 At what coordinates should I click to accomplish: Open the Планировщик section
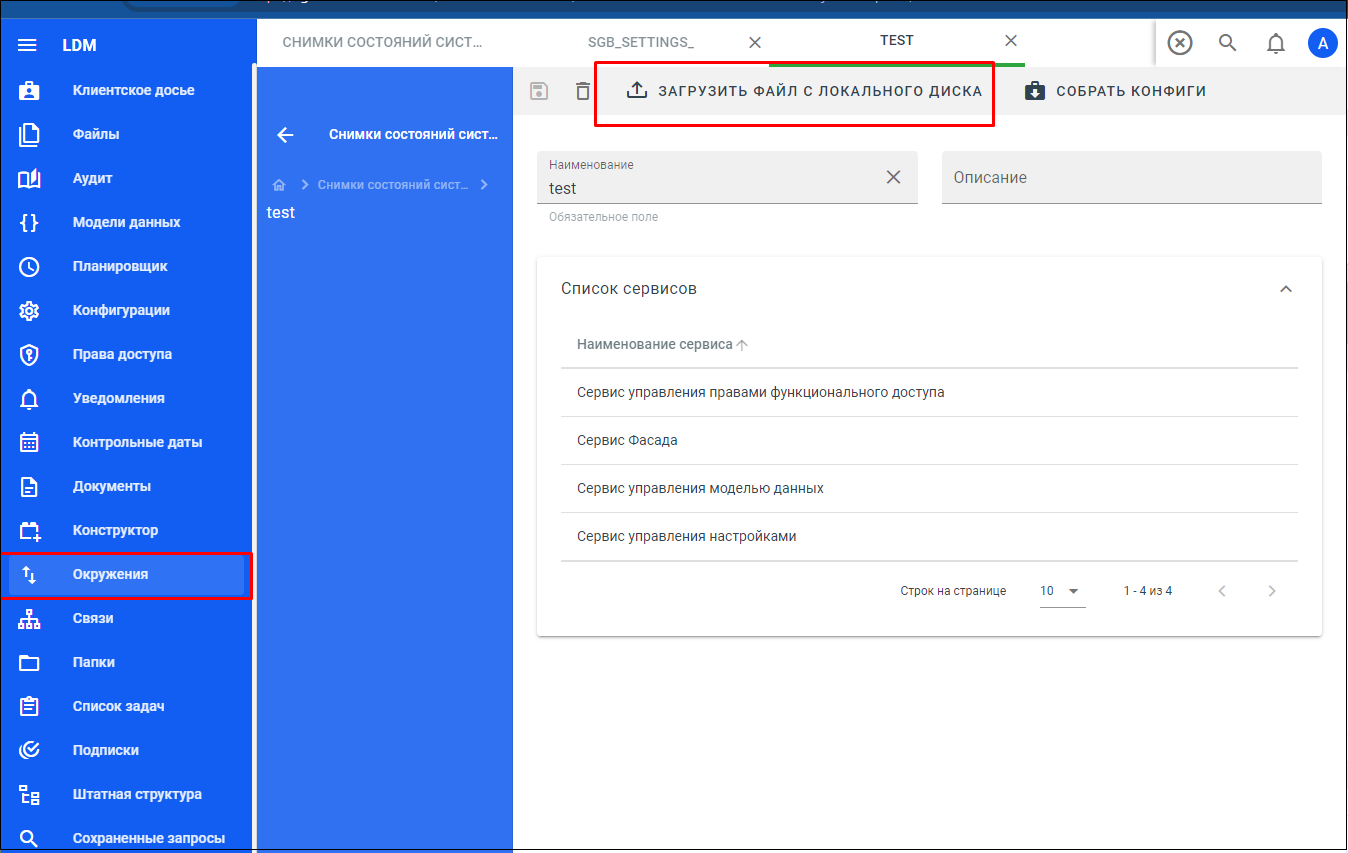126,266
